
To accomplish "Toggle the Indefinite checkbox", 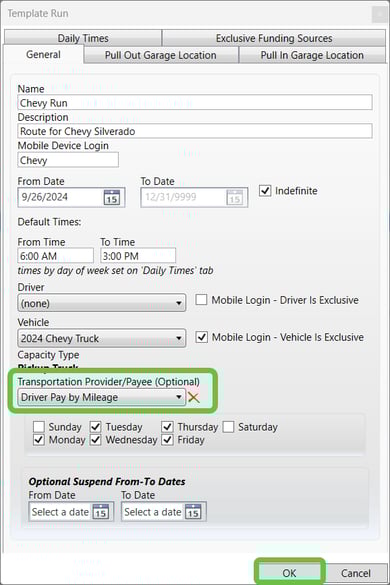I will 265,191.
